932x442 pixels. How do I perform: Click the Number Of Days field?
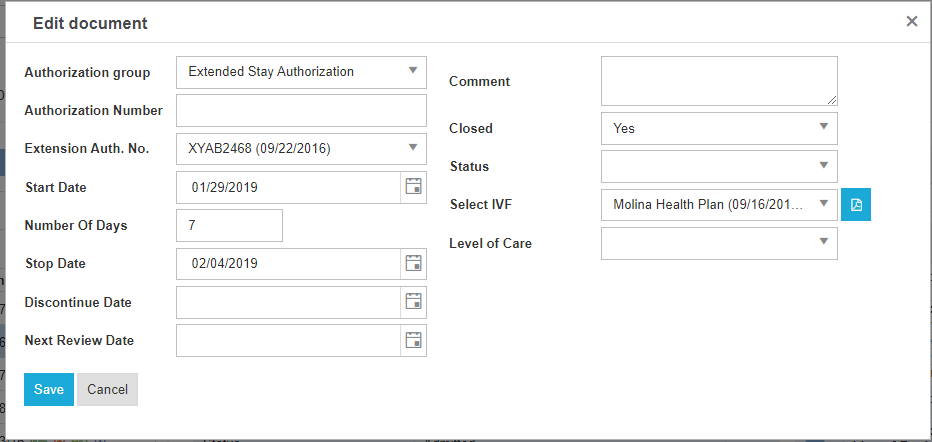[x=229, y=226]
